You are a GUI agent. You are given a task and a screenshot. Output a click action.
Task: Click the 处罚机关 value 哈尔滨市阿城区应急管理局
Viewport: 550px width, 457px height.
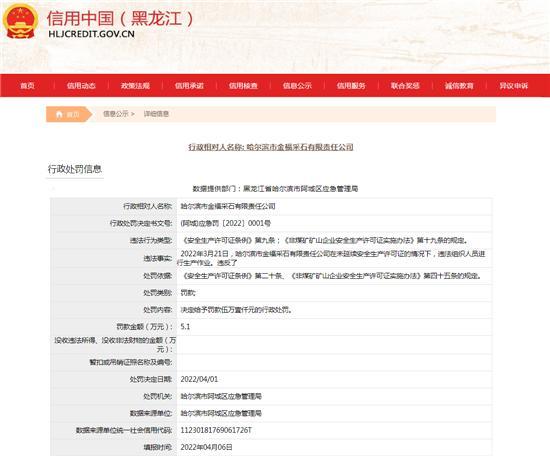point(221,396)
